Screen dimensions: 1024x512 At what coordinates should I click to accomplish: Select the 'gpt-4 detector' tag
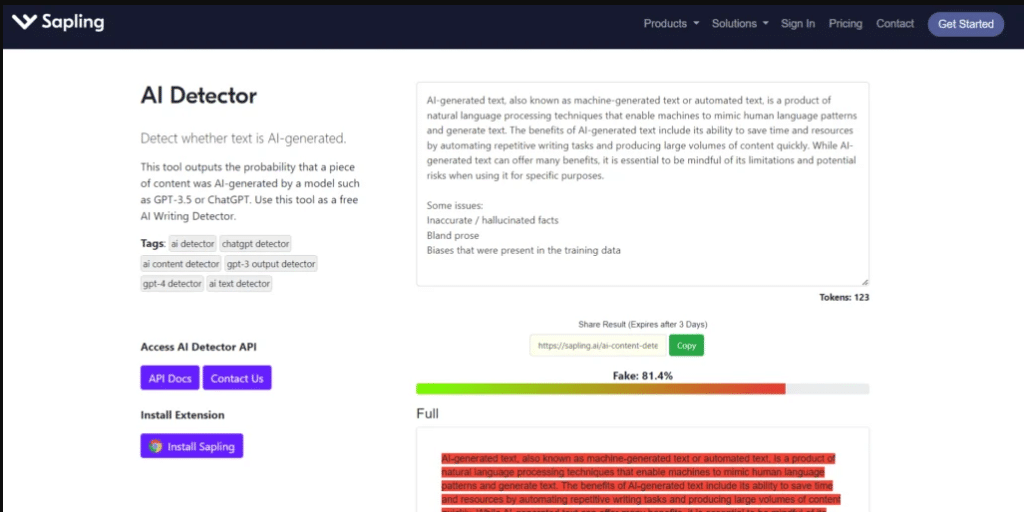click(172, 283)
